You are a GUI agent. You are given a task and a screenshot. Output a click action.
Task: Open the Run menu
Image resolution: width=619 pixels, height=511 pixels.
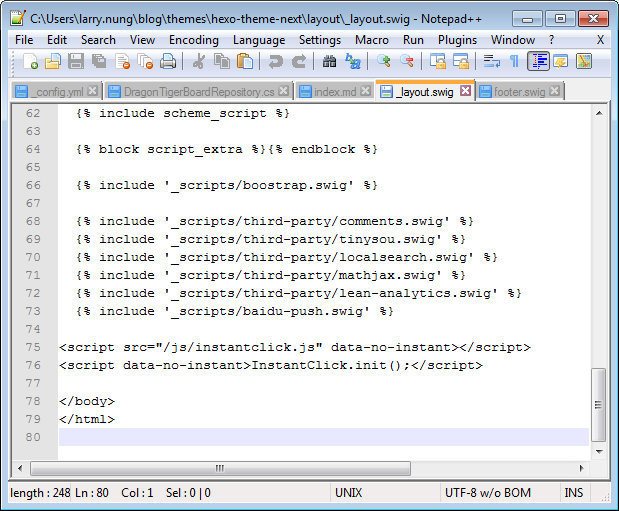pos(413,40)
